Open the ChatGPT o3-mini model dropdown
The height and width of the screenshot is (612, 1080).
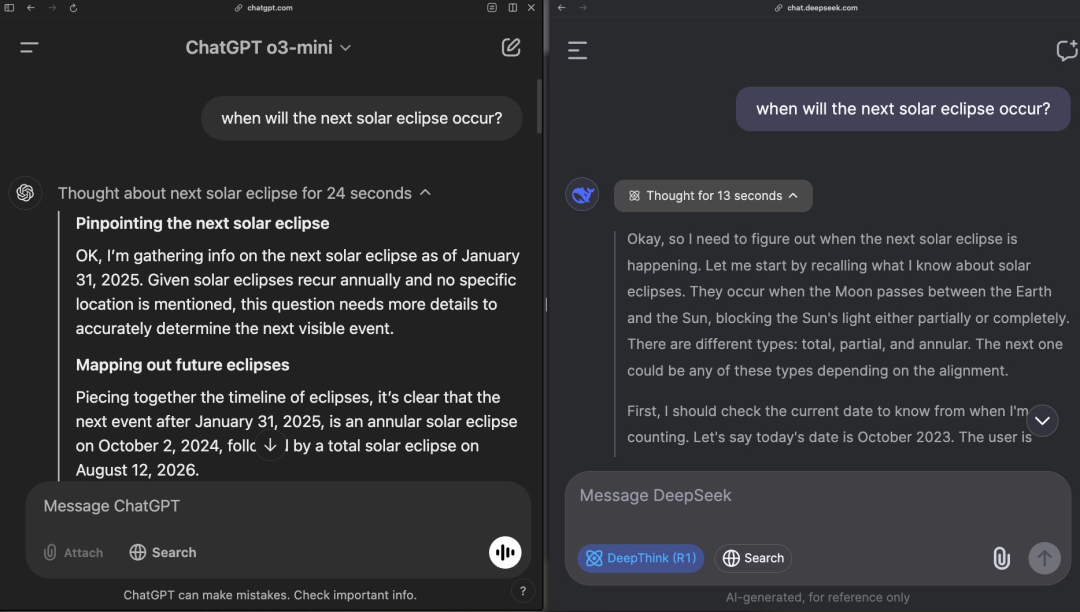pyautogui.click(x=268, y=48)
